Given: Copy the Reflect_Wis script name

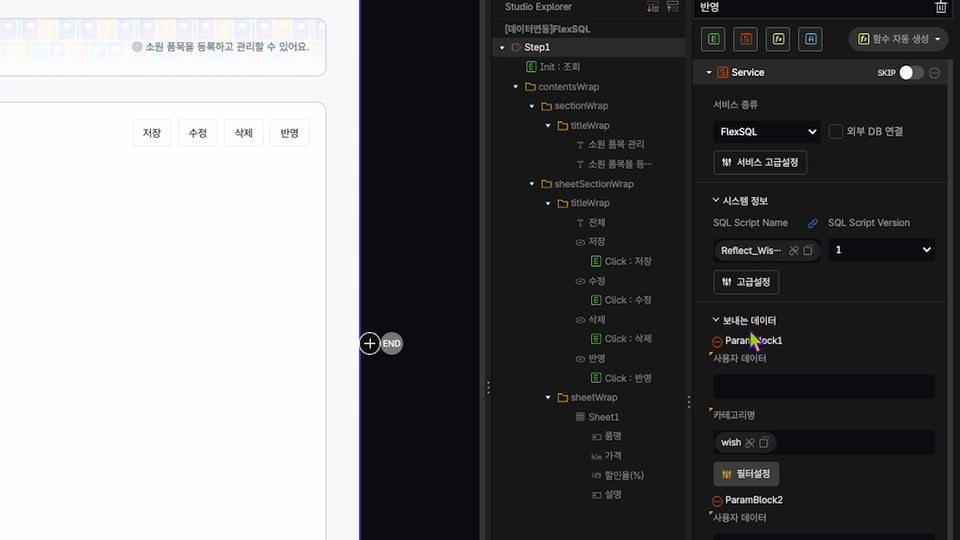Looking at the screenshot, I should 808,250.
